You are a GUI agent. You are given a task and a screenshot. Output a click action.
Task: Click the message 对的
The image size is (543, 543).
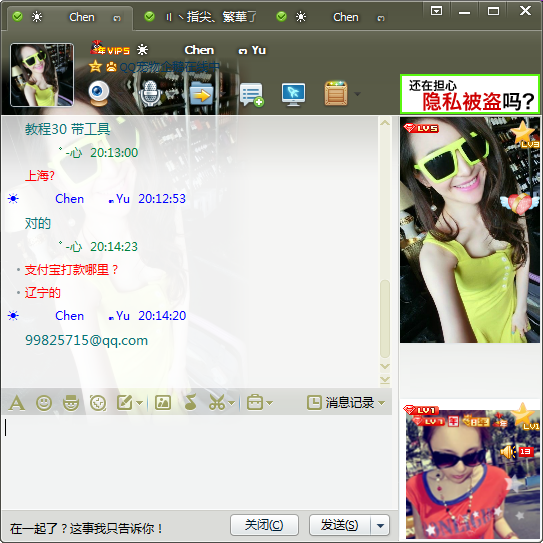pyautogui.click(x=38, y=223)
